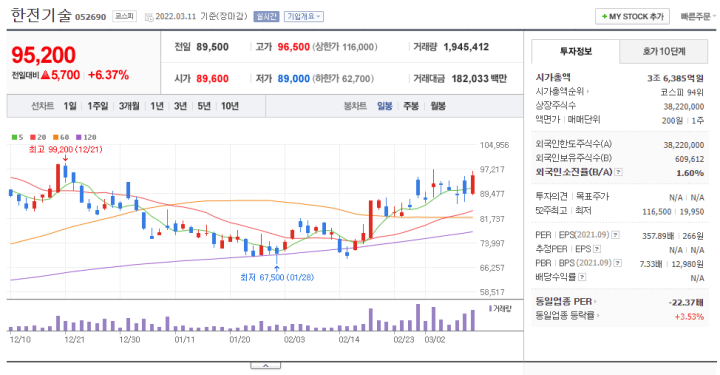Open the 시가총액순위 link

pyautogui.click(x=562, y=91)
